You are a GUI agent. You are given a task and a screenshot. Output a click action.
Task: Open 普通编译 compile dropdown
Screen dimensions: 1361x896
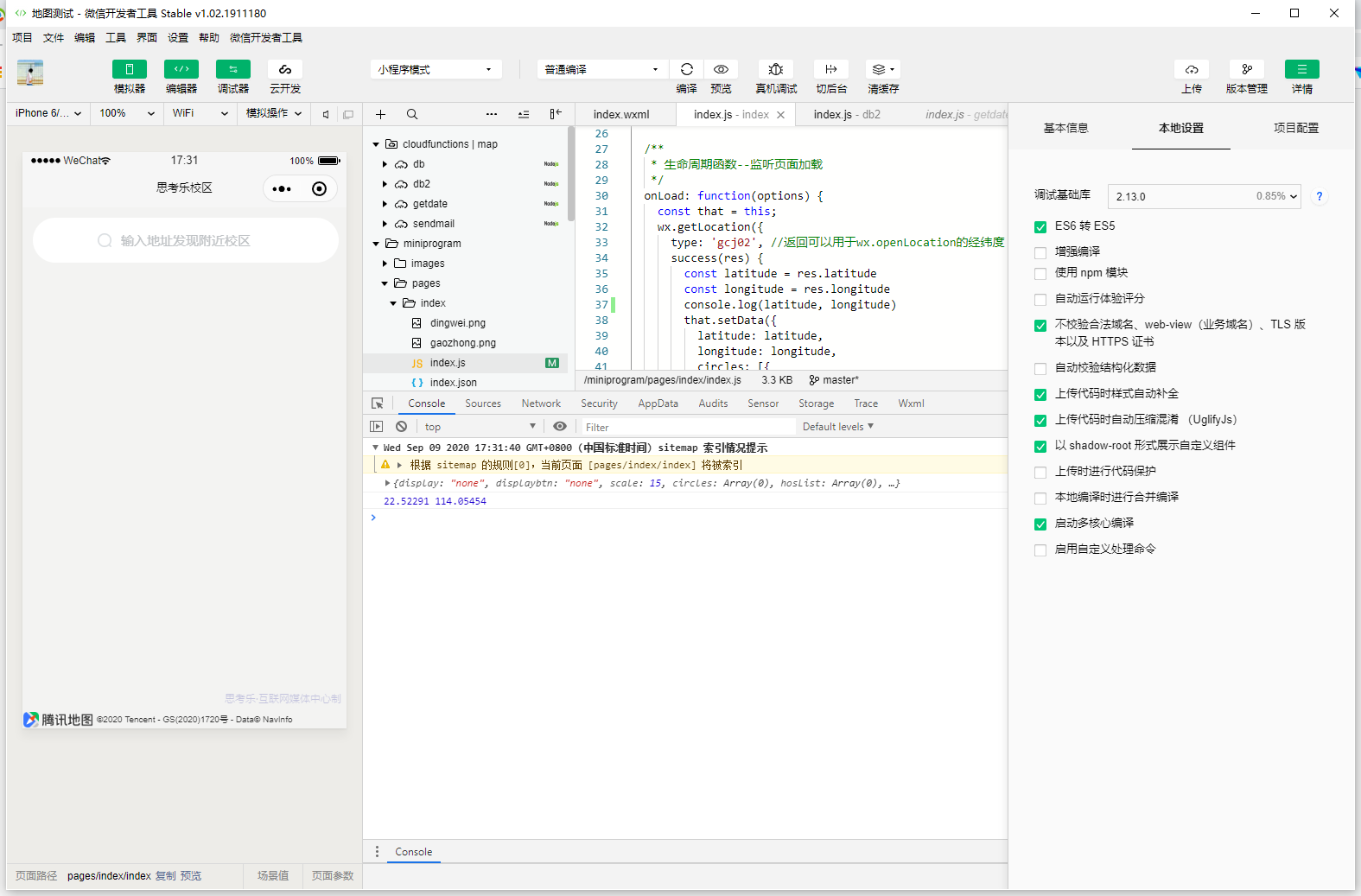(x=601, y=69)
